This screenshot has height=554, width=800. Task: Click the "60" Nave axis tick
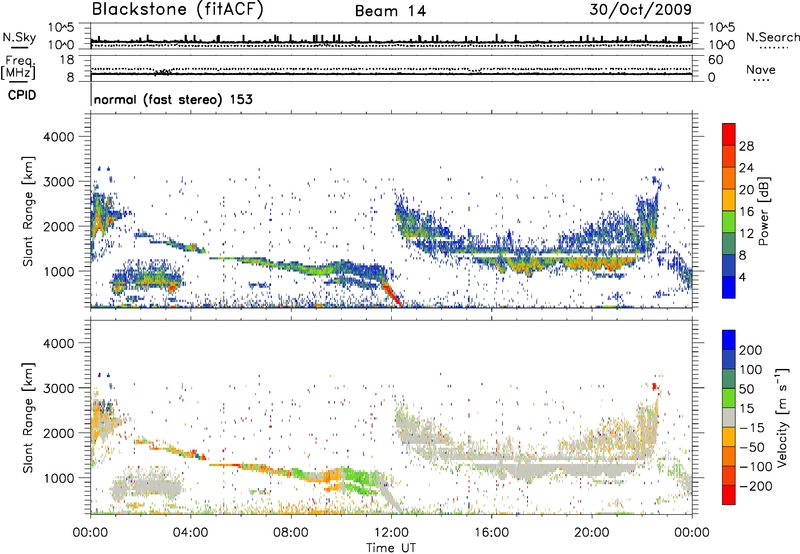(x=715, y=60)
